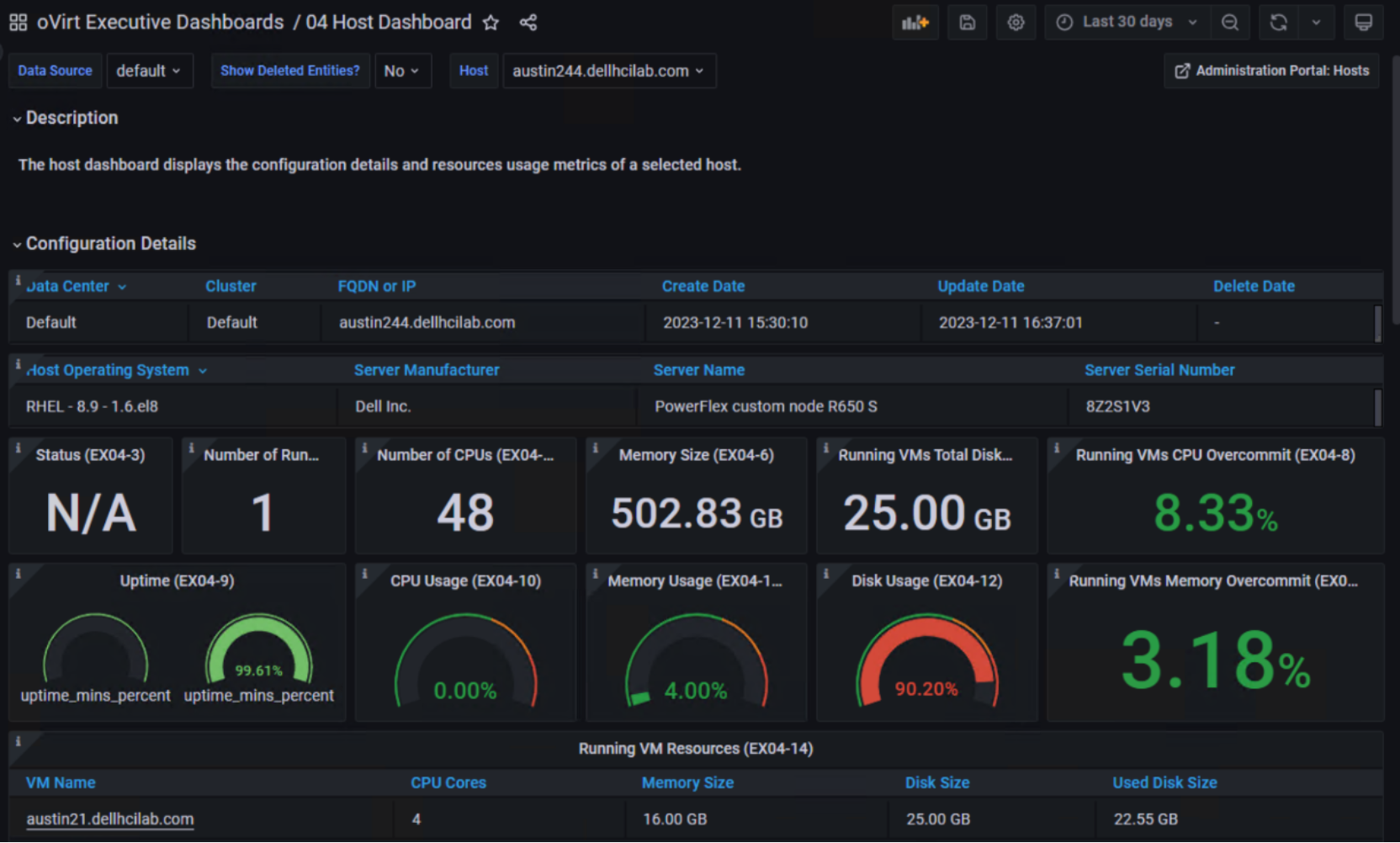Show info for Number of CPUs panel

364,448
